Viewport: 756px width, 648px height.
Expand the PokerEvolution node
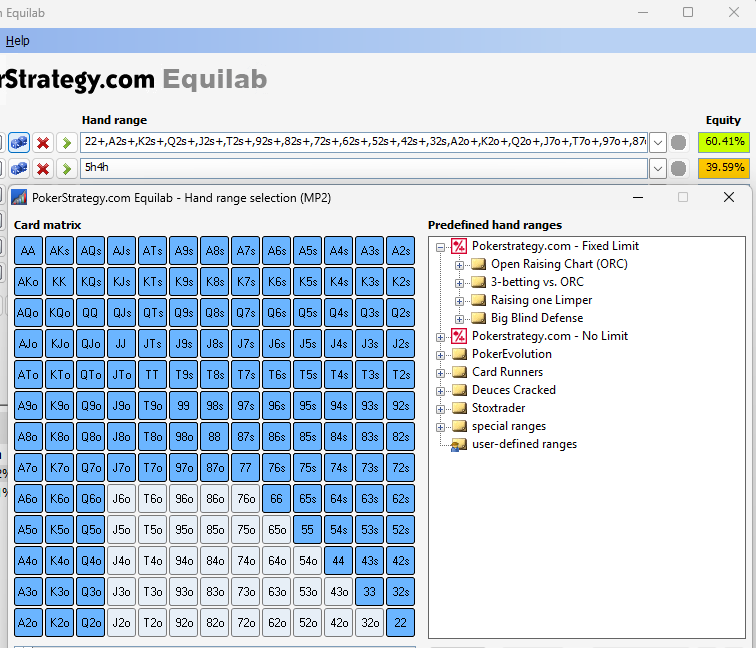440,355
